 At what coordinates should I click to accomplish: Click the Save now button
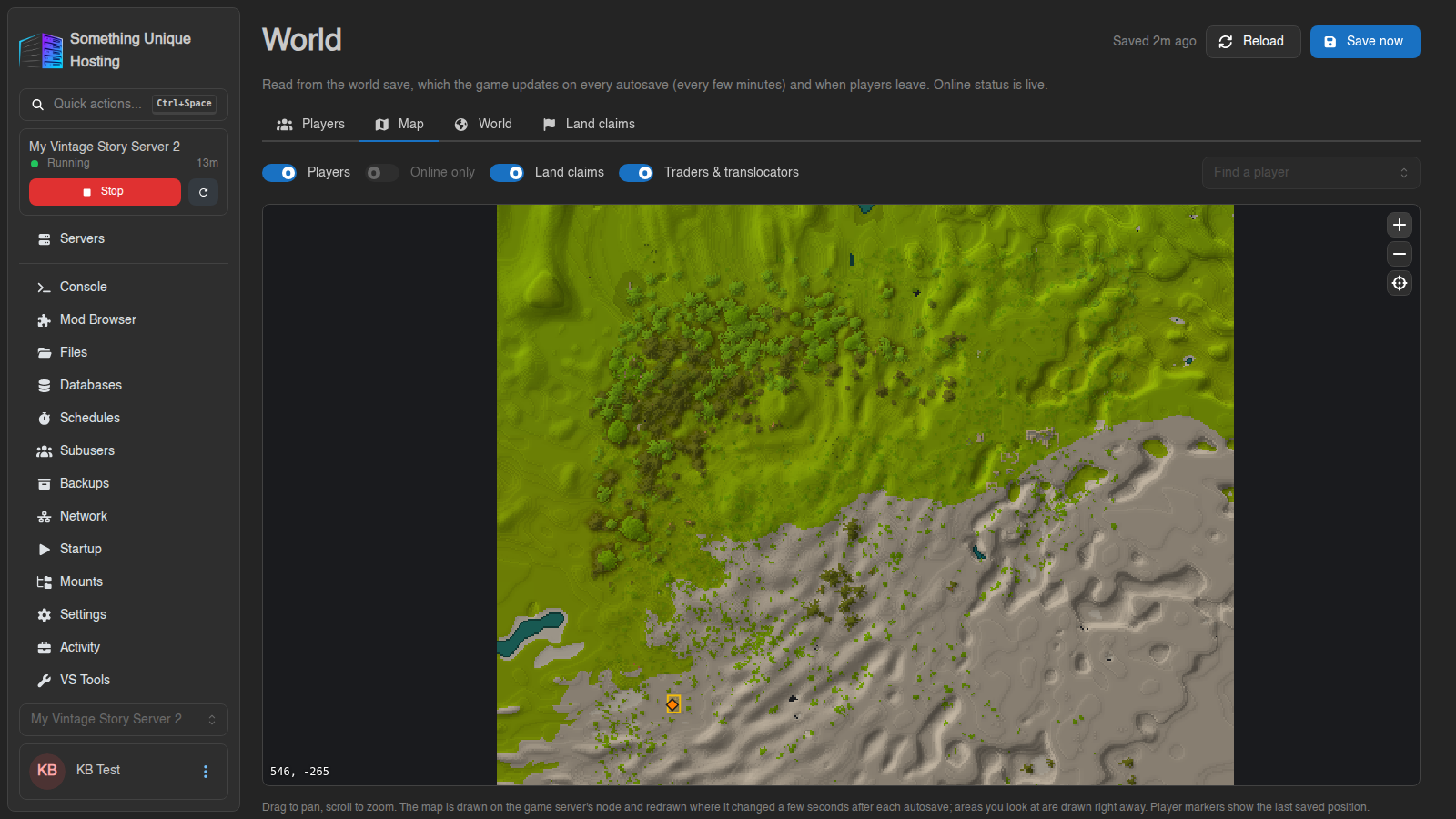coord(1365,42)
